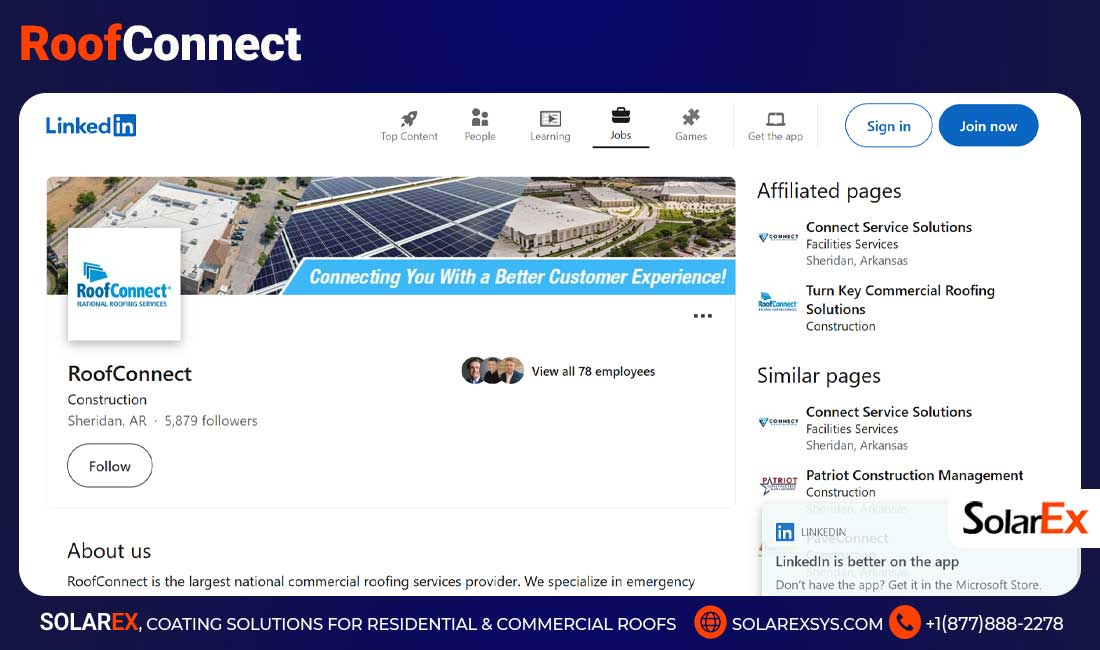Follow the RoofConnect page
Screen dimensions: 1100x650
(109, 466)
